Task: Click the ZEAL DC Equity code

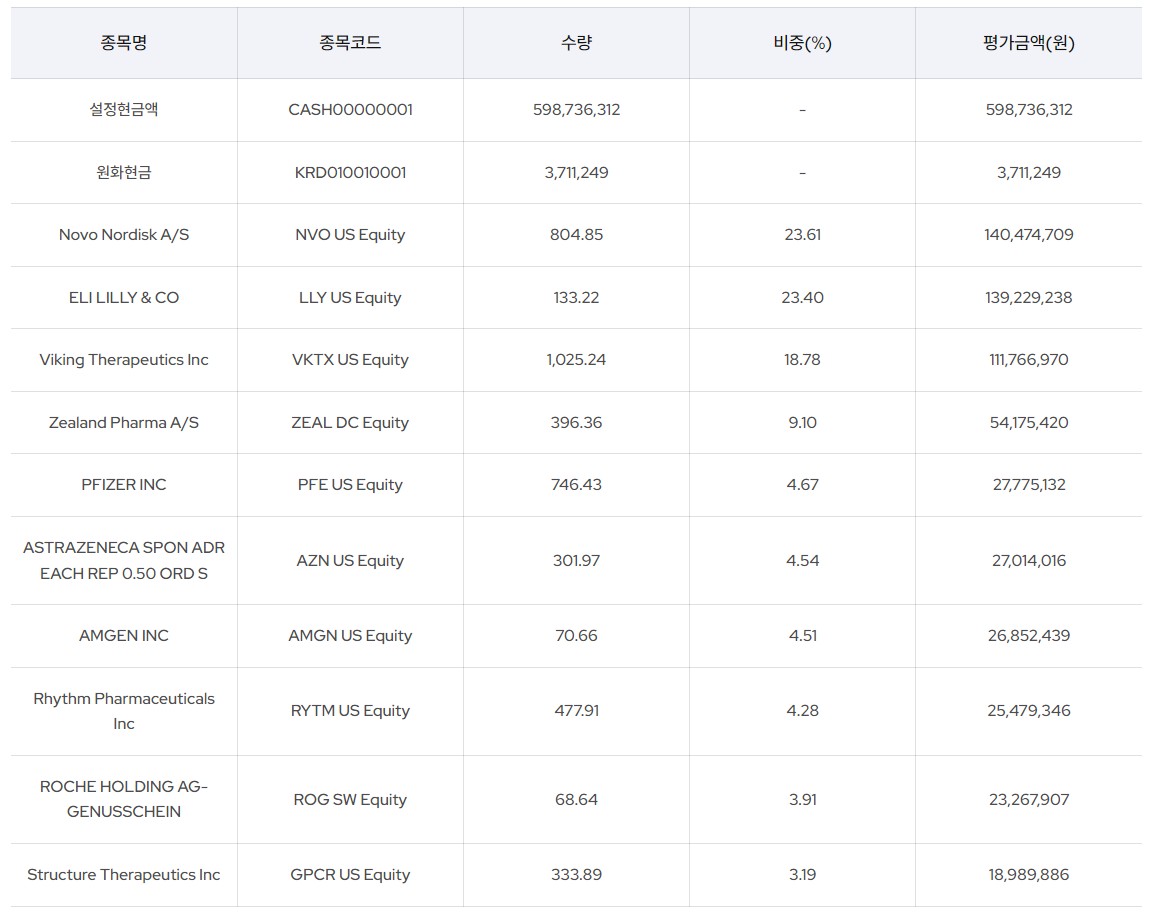Action: [350, 423]
